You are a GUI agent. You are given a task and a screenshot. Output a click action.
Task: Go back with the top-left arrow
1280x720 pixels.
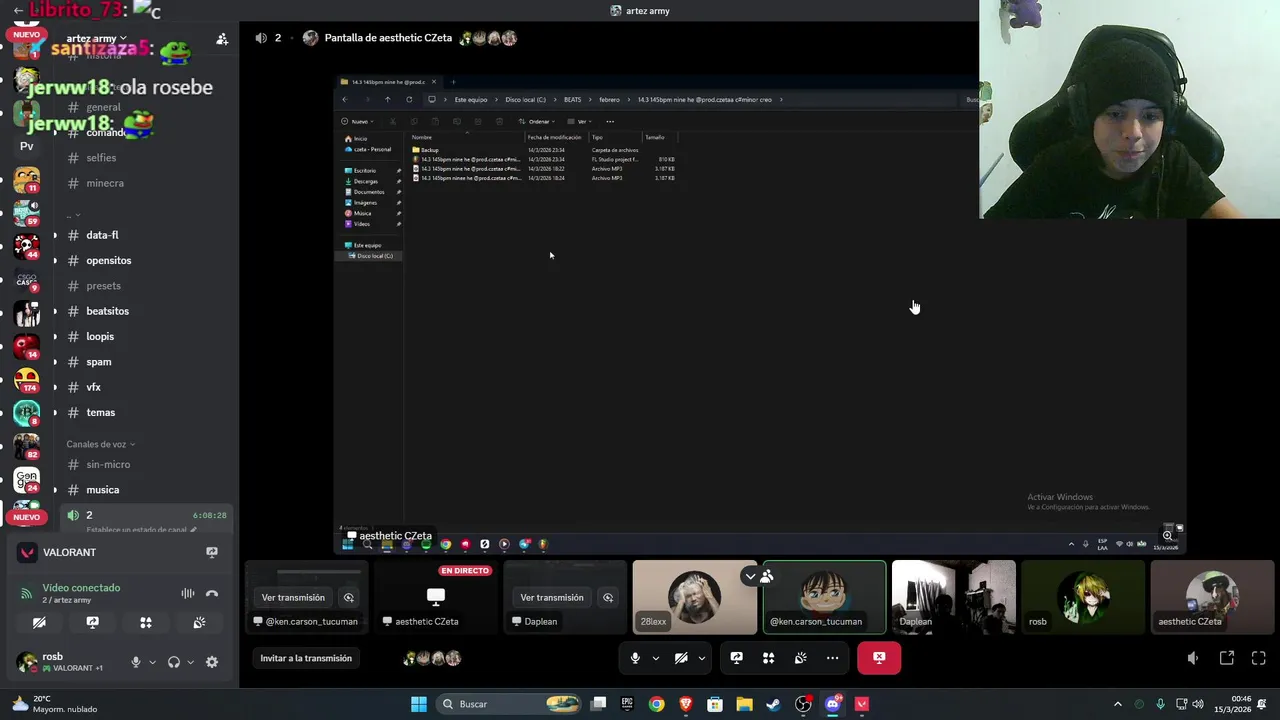(x=18, y=11)
